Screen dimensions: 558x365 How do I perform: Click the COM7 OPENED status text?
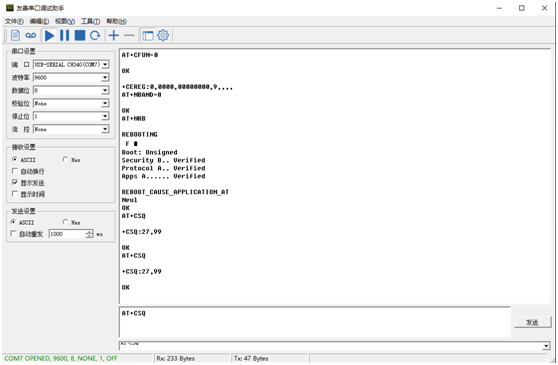point(61,359)
